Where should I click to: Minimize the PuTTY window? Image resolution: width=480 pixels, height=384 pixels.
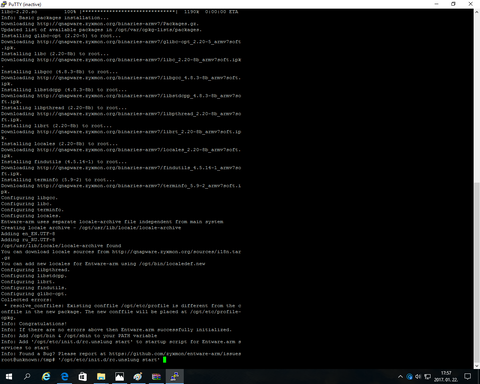(436, 4)
